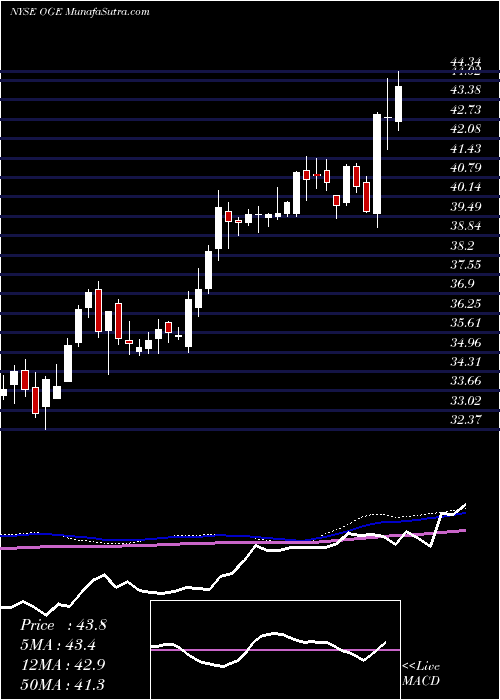500x700 pixels.
Task: Pick the 38.84 price label
Action: pyautogui.click(x=466, y=225)
